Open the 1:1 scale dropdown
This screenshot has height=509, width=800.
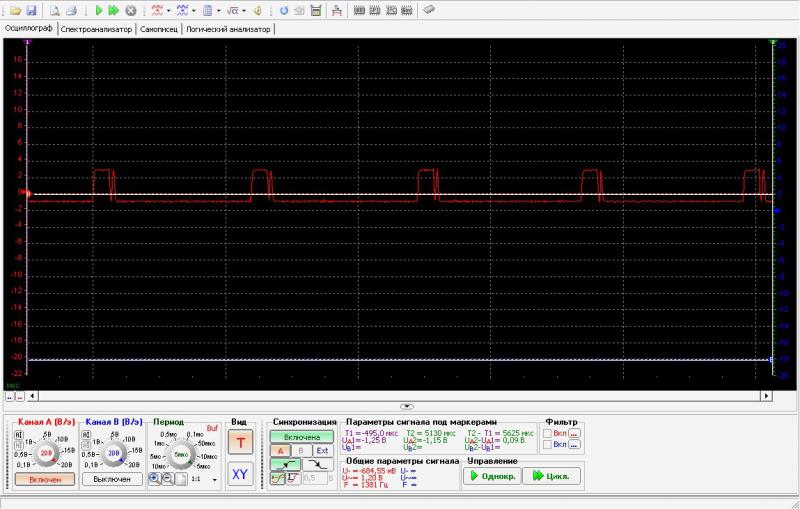[x=214, y=479]
